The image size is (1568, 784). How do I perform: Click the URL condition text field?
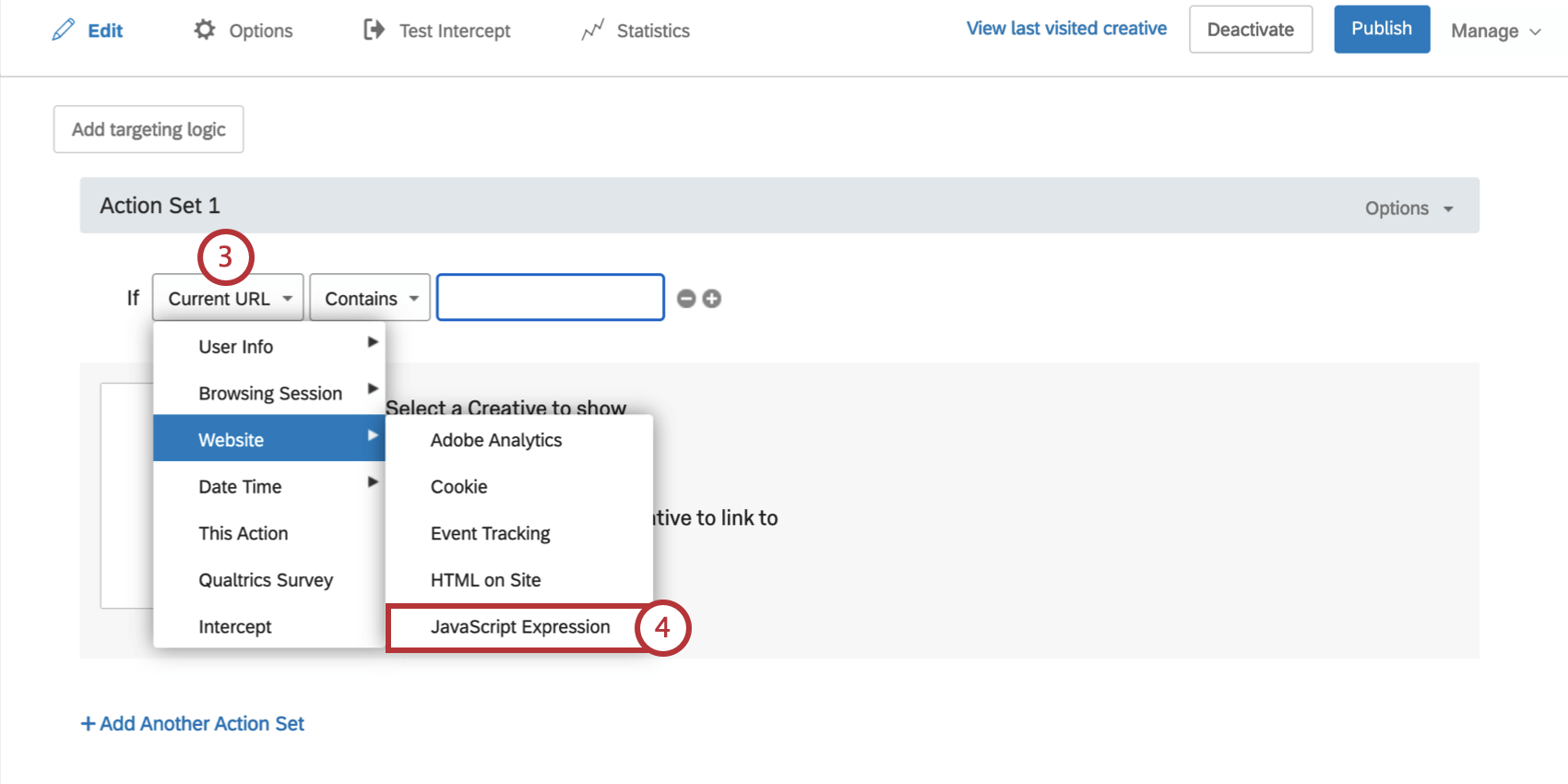coord(550,297)
